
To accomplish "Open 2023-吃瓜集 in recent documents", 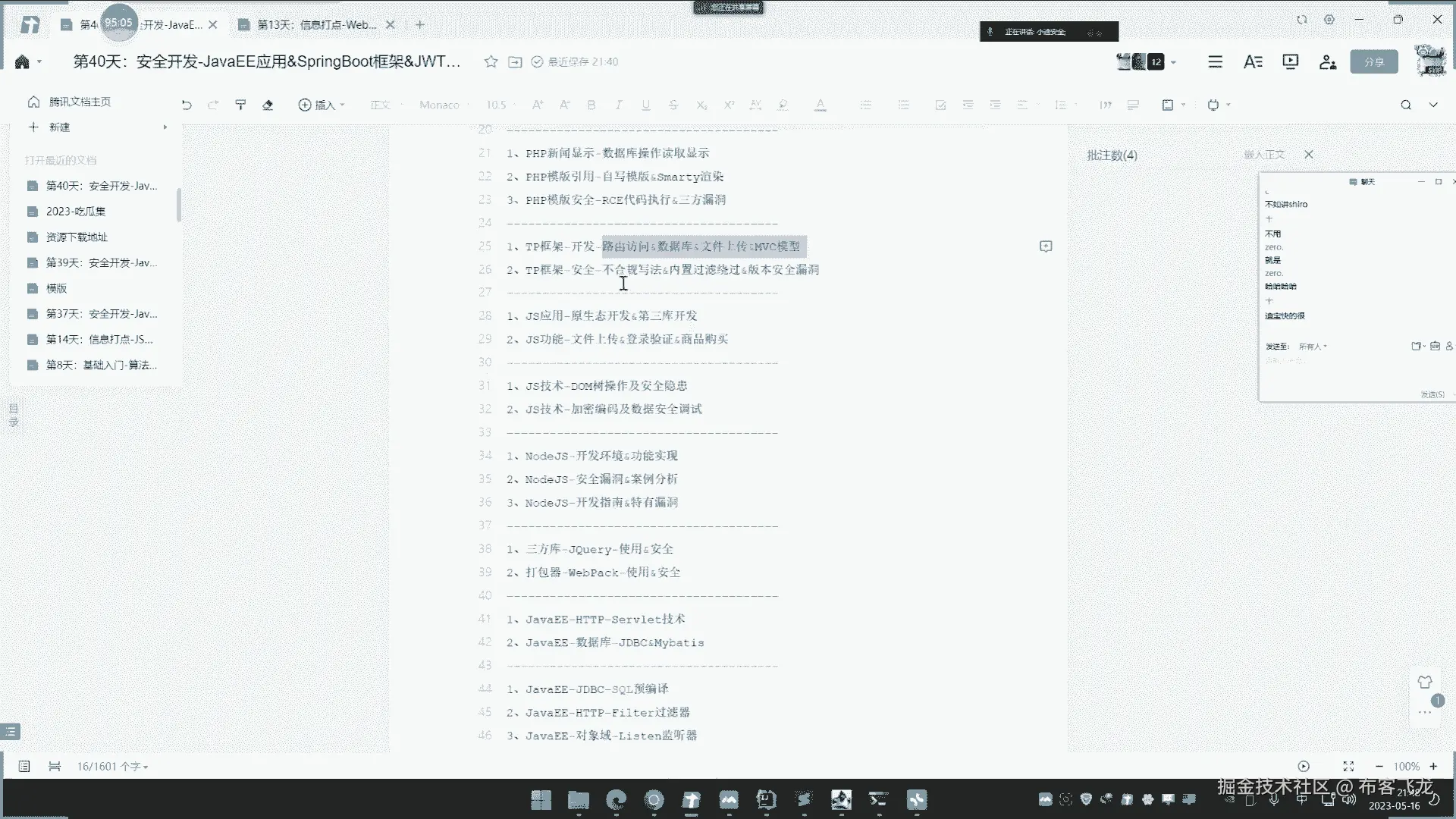I will pyautogui.click(x=76, y=211).
